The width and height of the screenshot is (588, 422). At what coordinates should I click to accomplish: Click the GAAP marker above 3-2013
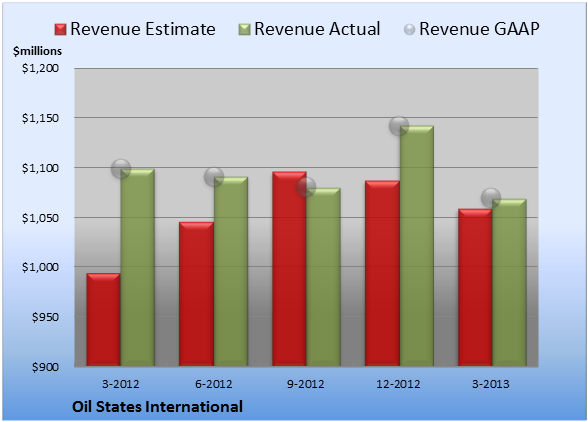click(491, 197)
